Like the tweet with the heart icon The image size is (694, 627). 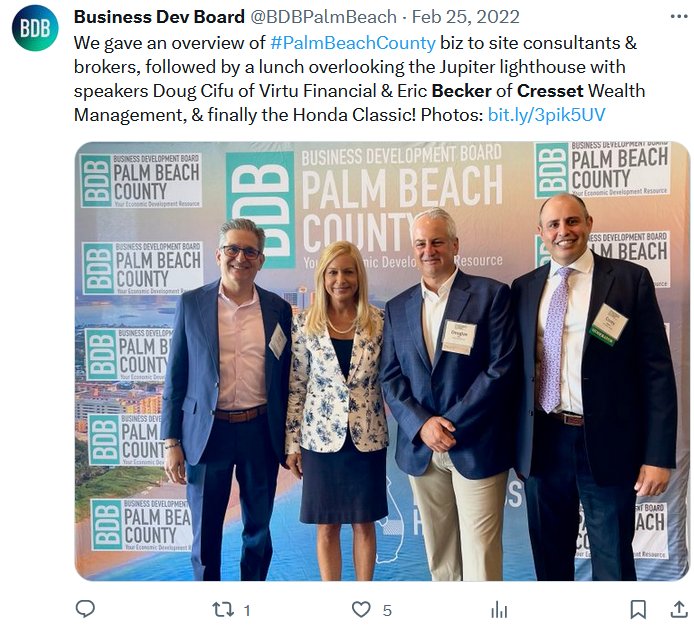click(361, 610)
